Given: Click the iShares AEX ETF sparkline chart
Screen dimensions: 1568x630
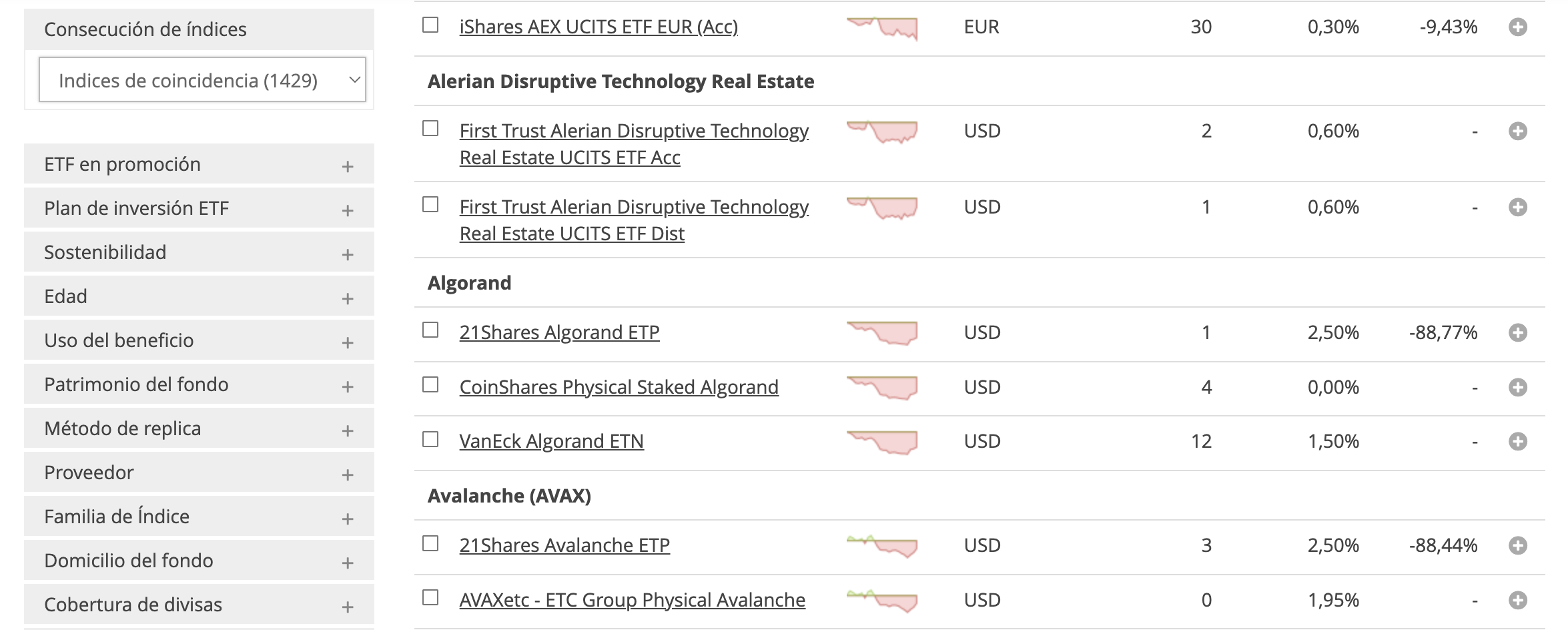Looking at the screenshot, I should tap(882, 28).
